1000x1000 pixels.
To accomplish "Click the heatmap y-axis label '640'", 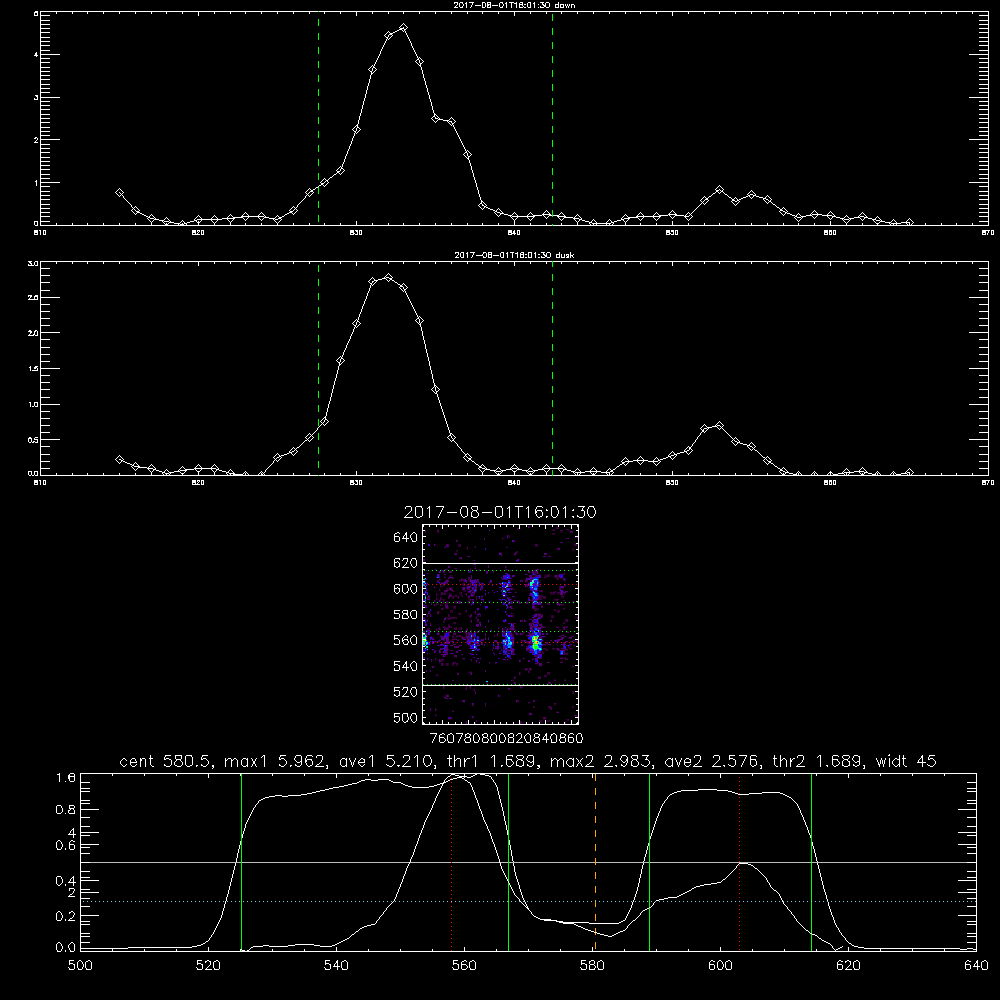I will click(x=406, y=537).
